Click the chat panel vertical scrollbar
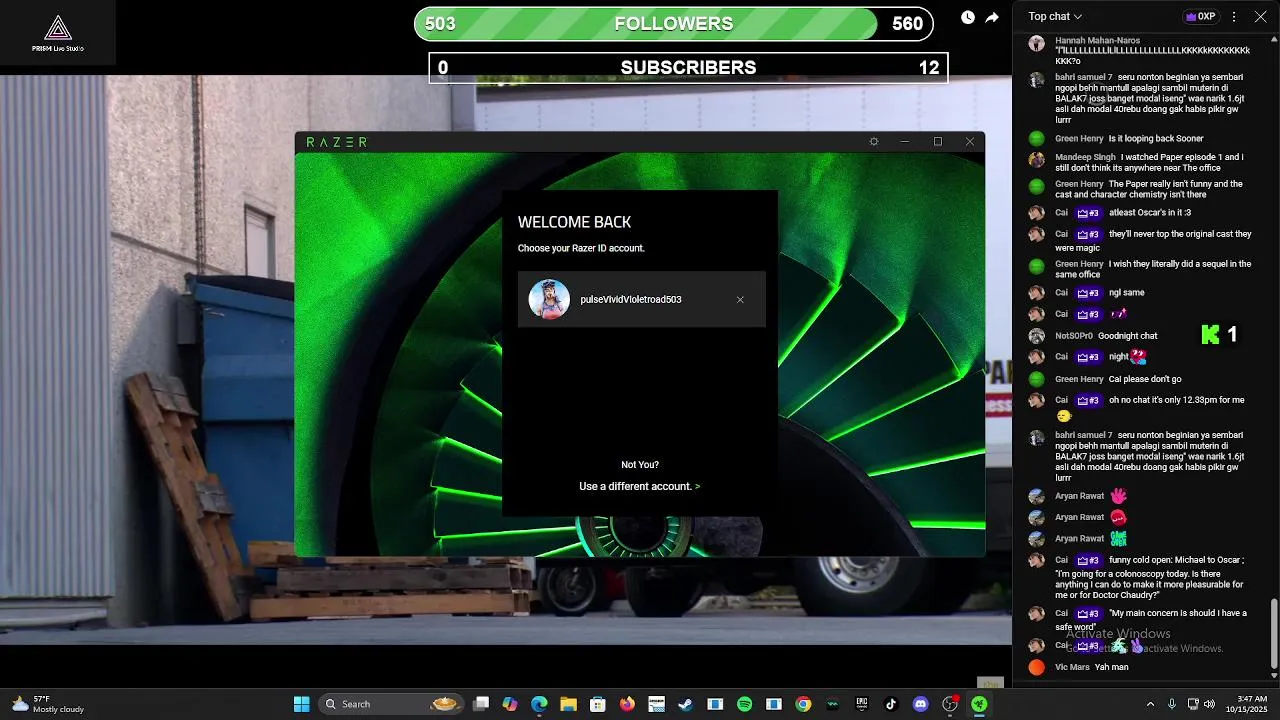 1273,633
